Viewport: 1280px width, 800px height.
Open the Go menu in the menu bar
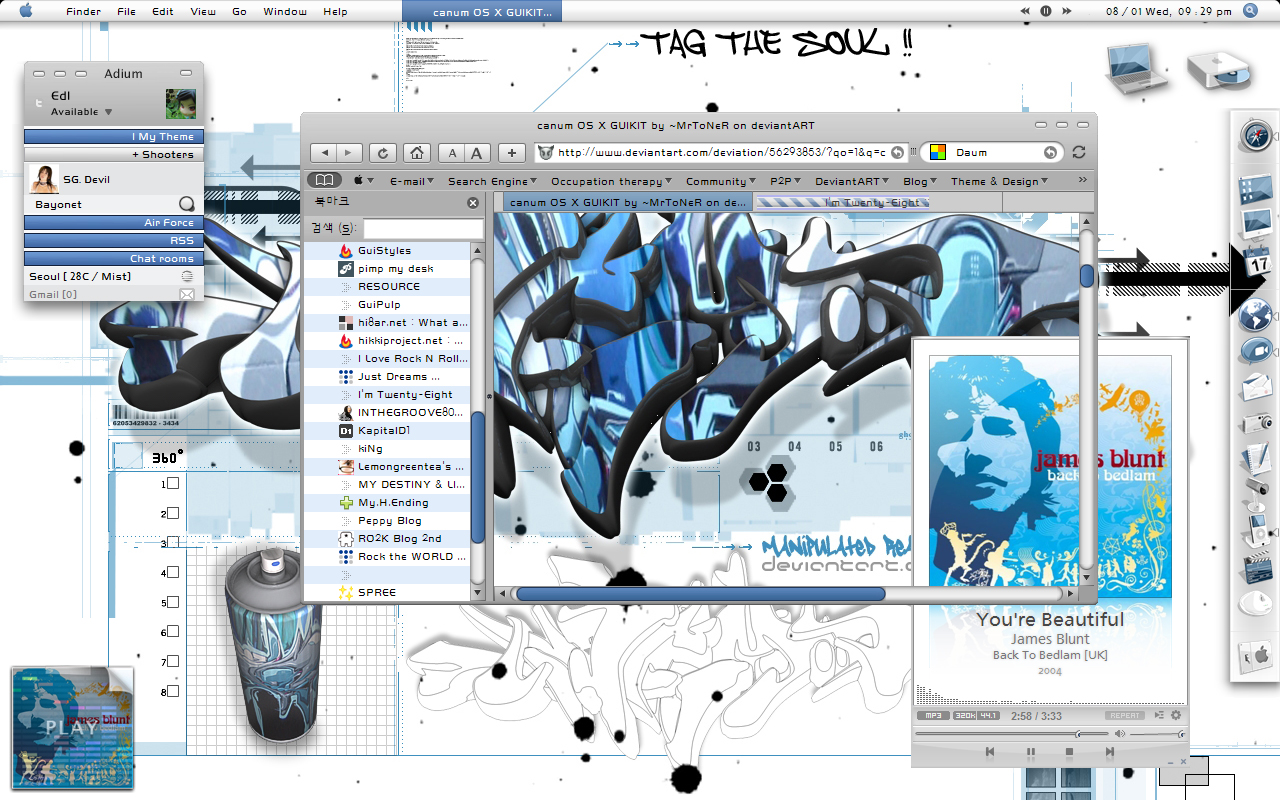(x=239, y=11)
